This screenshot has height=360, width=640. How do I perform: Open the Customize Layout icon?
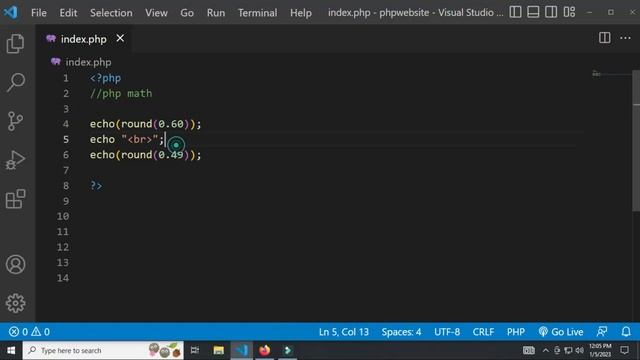[569, 12]
